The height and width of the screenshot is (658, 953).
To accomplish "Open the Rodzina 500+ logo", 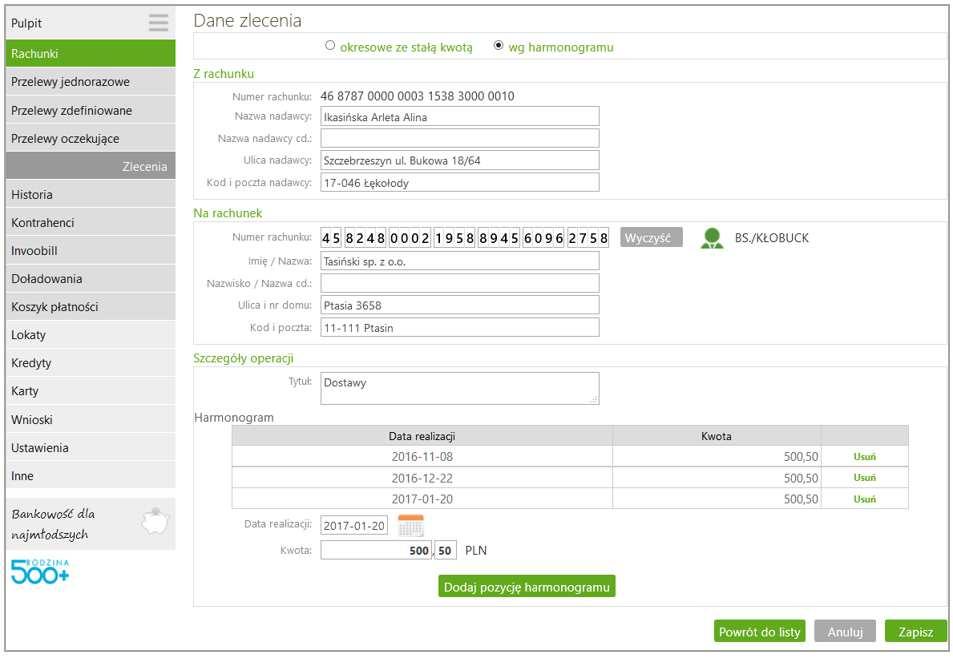I will 40,571.
